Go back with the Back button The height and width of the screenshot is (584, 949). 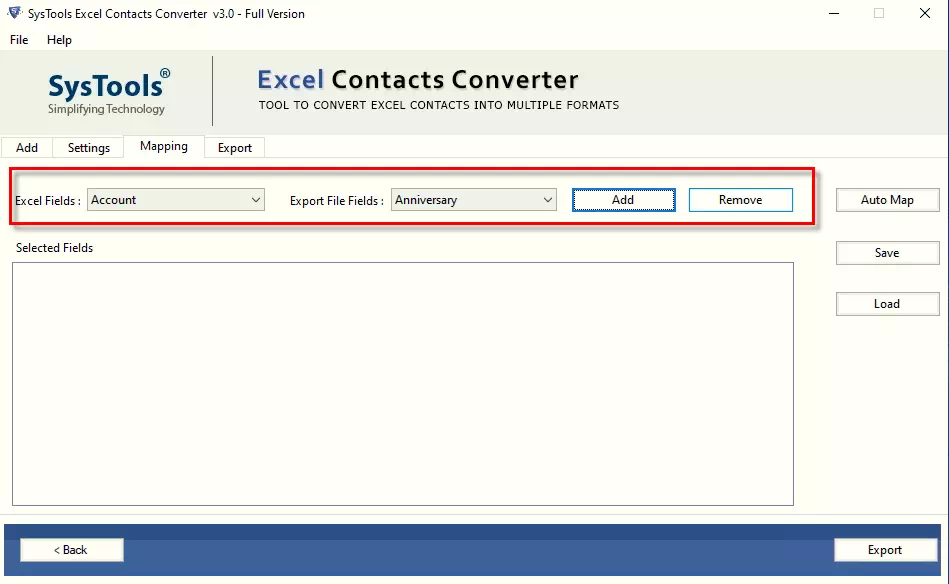(71, 550)
